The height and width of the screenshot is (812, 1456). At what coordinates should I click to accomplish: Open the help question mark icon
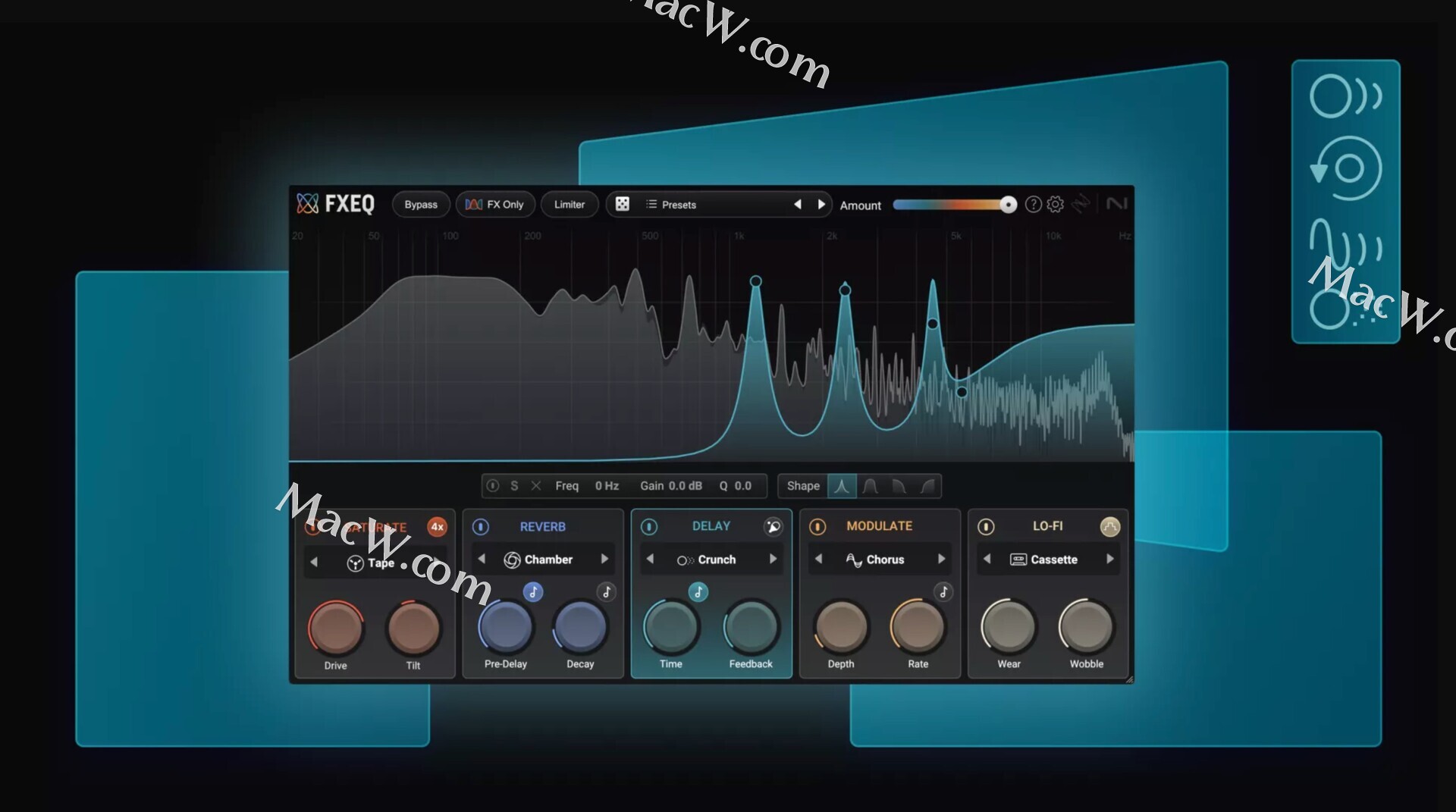pyautogui.click(x=1033, y=204)
